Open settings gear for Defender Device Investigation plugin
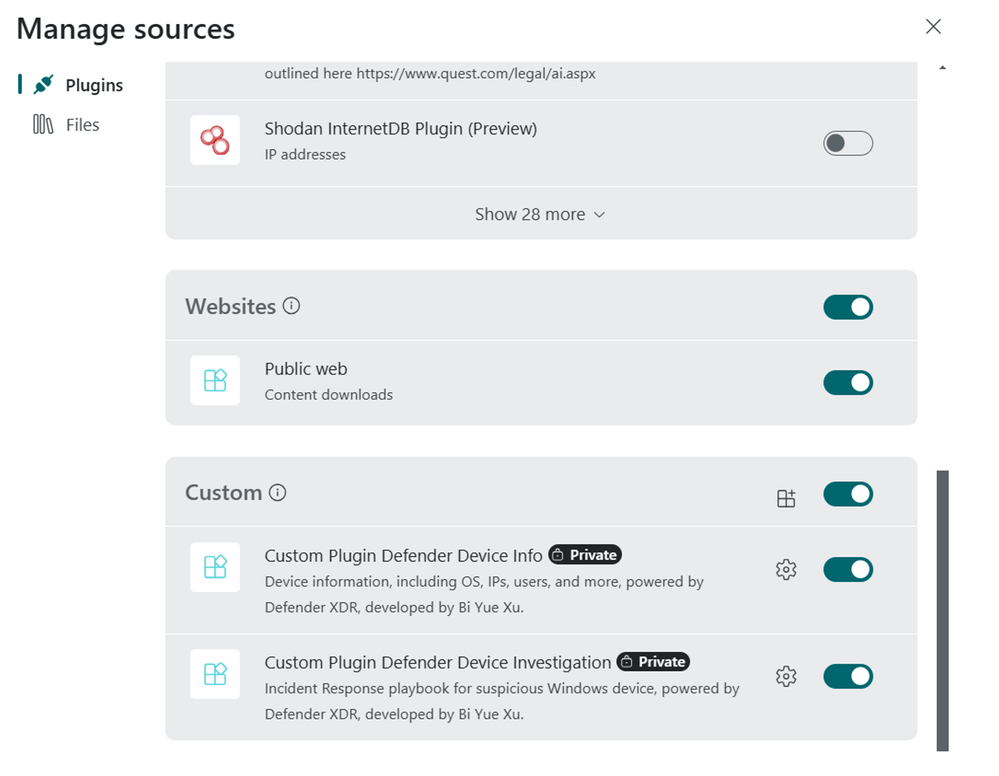The height and width of the screenshot is (776, 999). pyautogui.click(x=786, y=676)
